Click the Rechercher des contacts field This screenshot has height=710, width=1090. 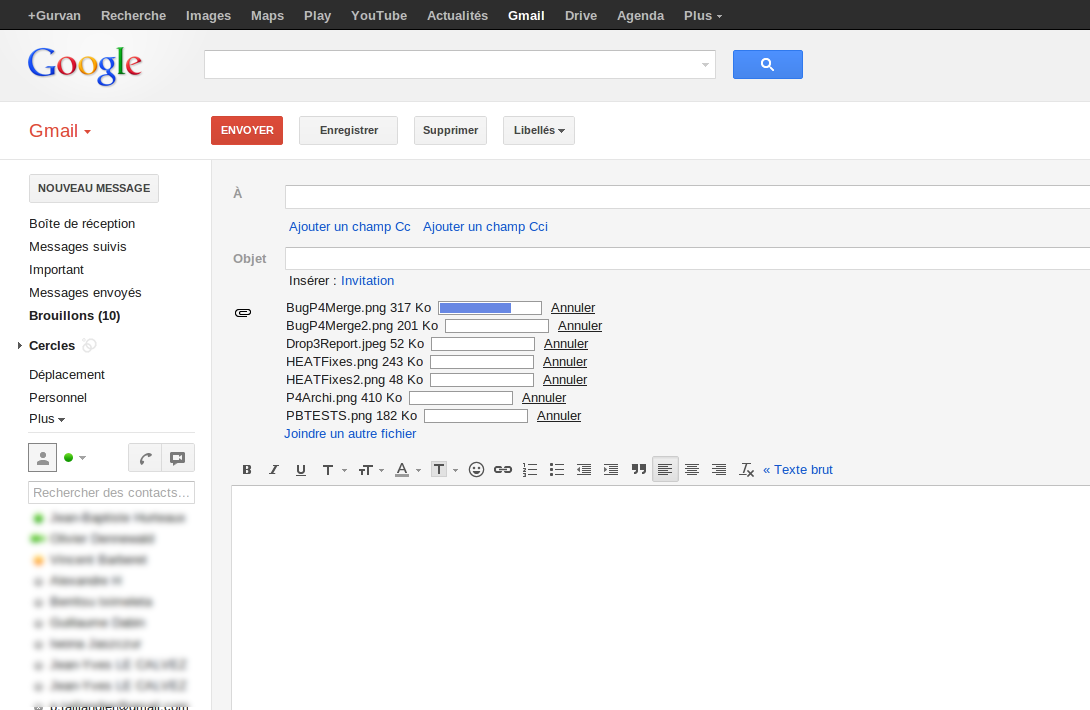point(111,492)
